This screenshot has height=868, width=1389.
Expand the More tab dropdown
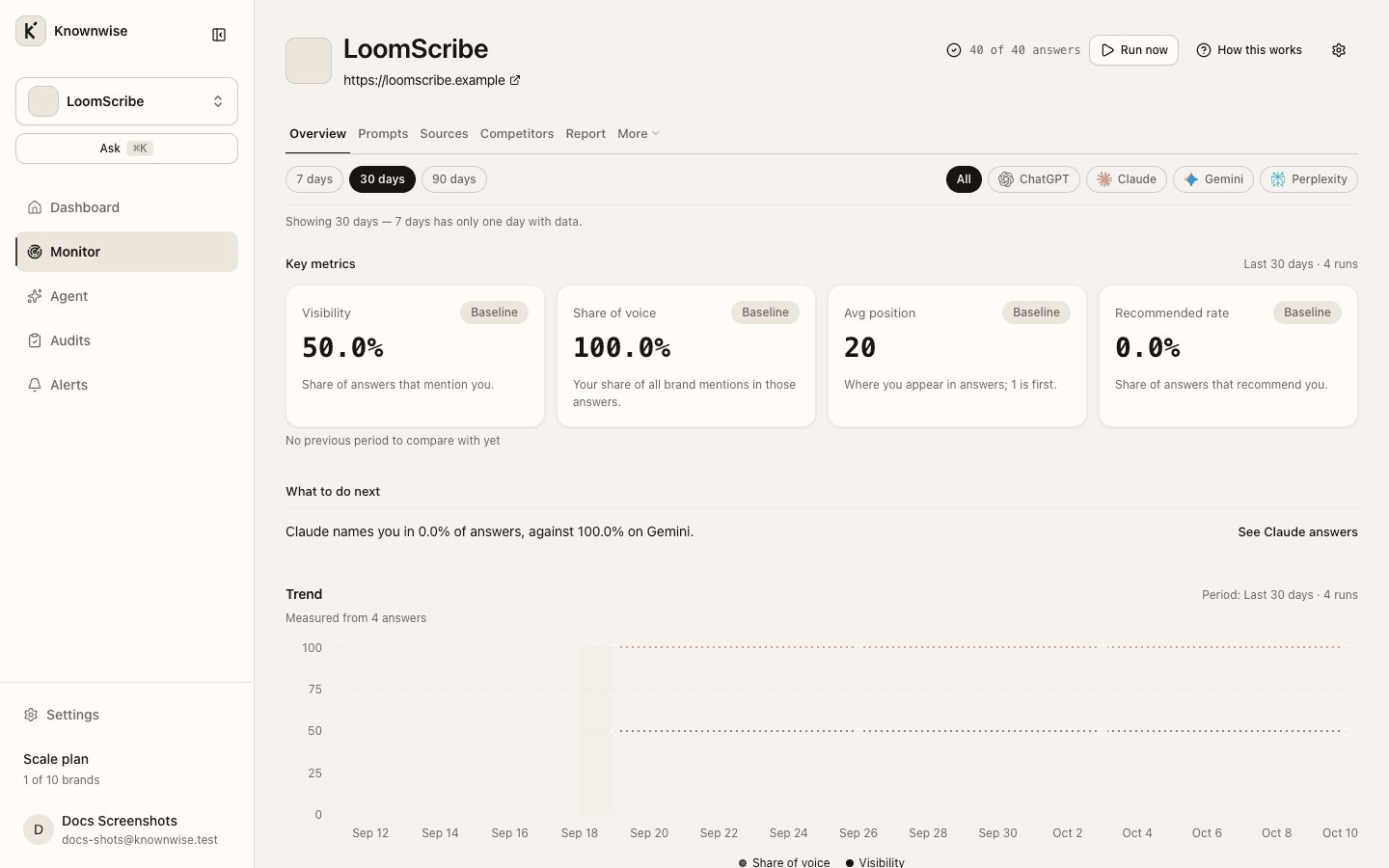pyautogui.click(x=639, y=134)
